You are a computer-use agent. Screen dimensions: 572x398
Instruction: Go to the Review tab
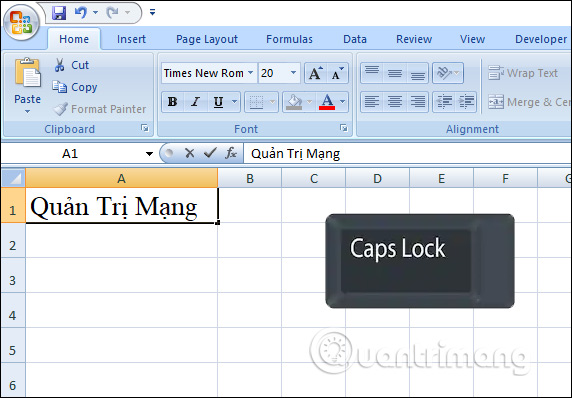coord(414,39)
